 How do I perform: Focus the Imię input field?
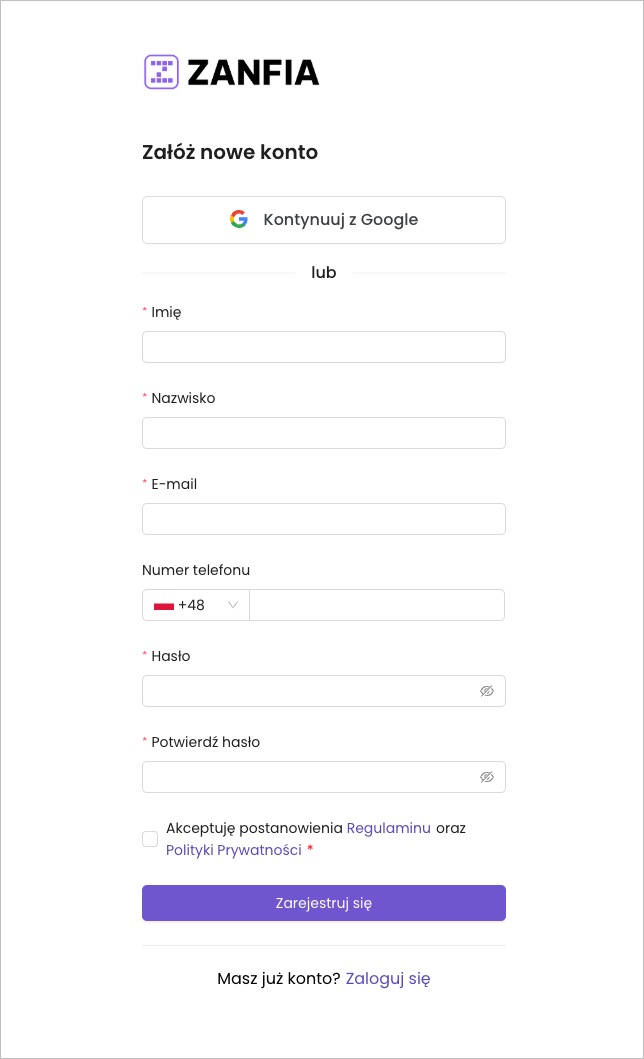(x=323, y=347)
